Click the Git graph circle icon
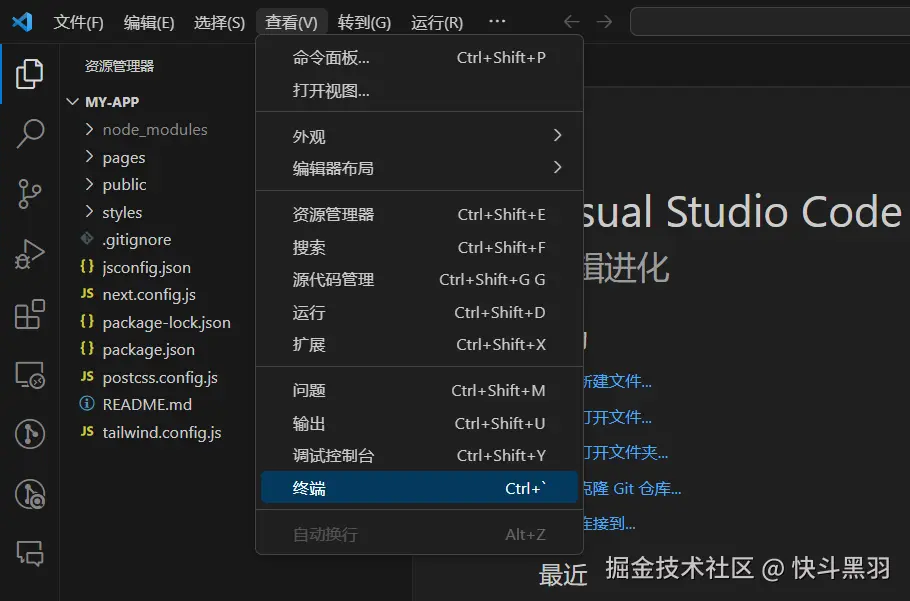The image size is (910, 601). point(30,434)
